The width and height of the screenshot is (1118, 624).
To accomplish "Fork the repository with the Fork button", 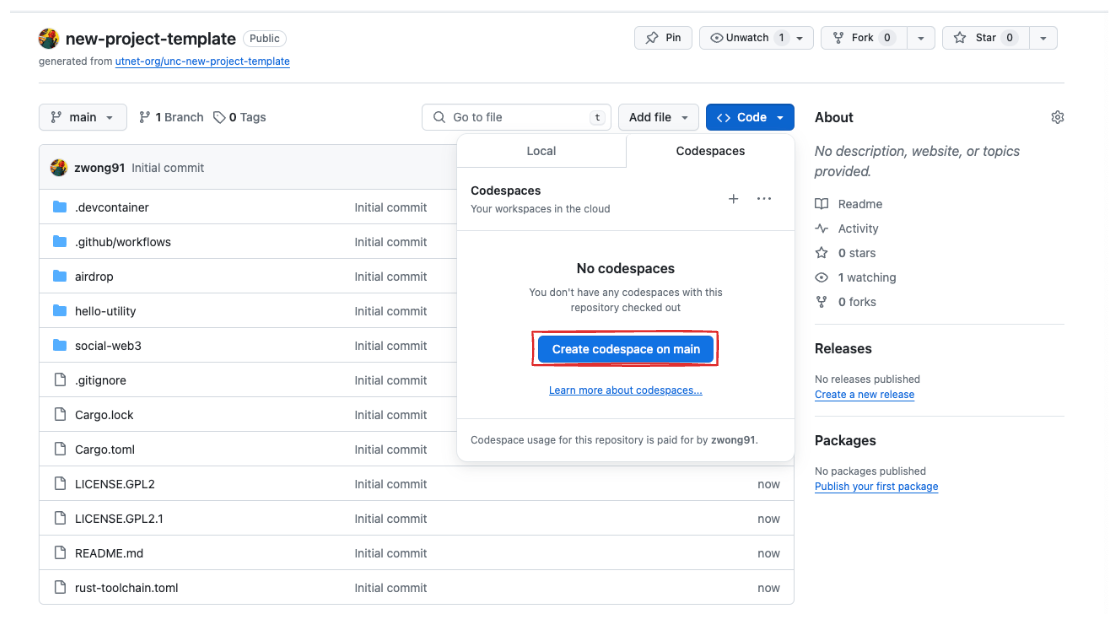I will 864,38.
